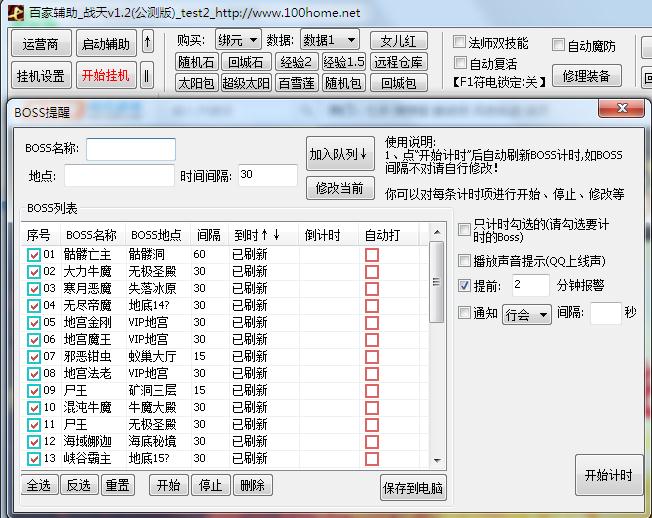Screen dimensions: 652x518
Task: Click the BOSS名称 input field
Action: pyautogui.click(x=130, y=149)
